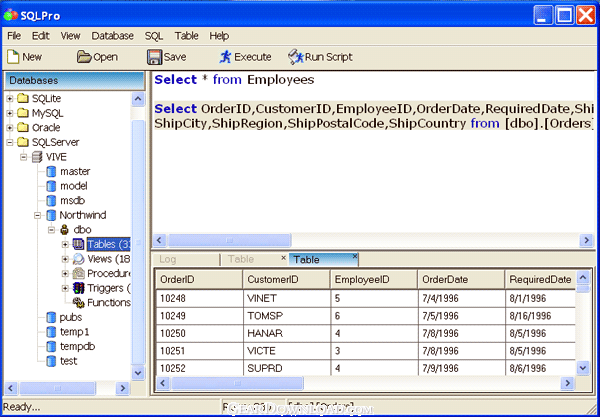Image resolution: width=600 pixels, height=417 pixels.
Task: Sort by the OrderID column header
Action: 199,279
